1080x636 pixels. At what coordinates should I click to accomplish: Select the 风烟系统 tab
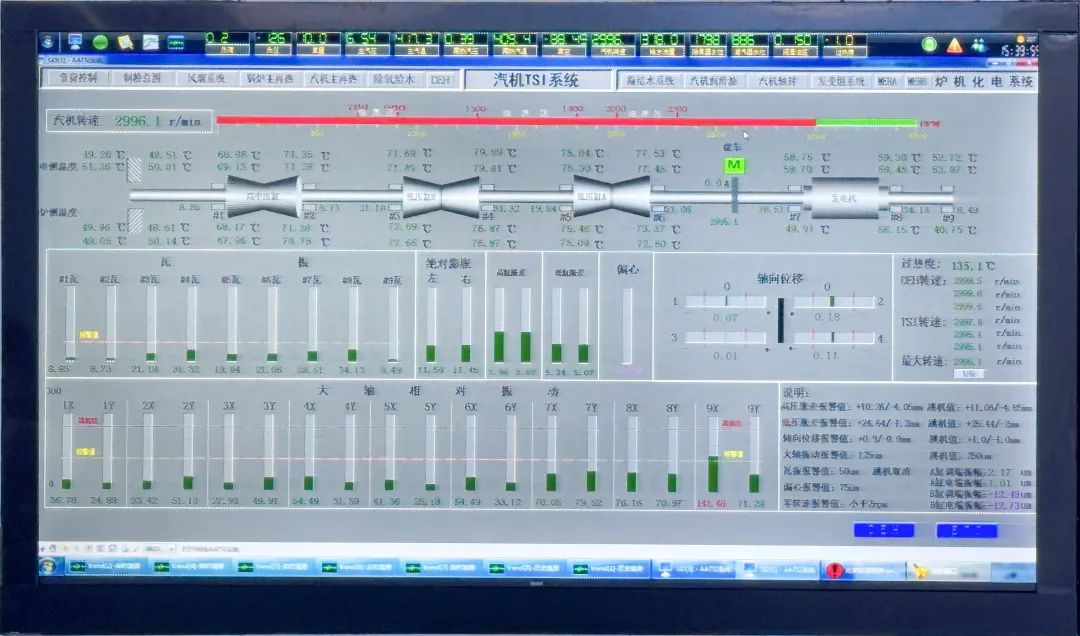(207, 79)
